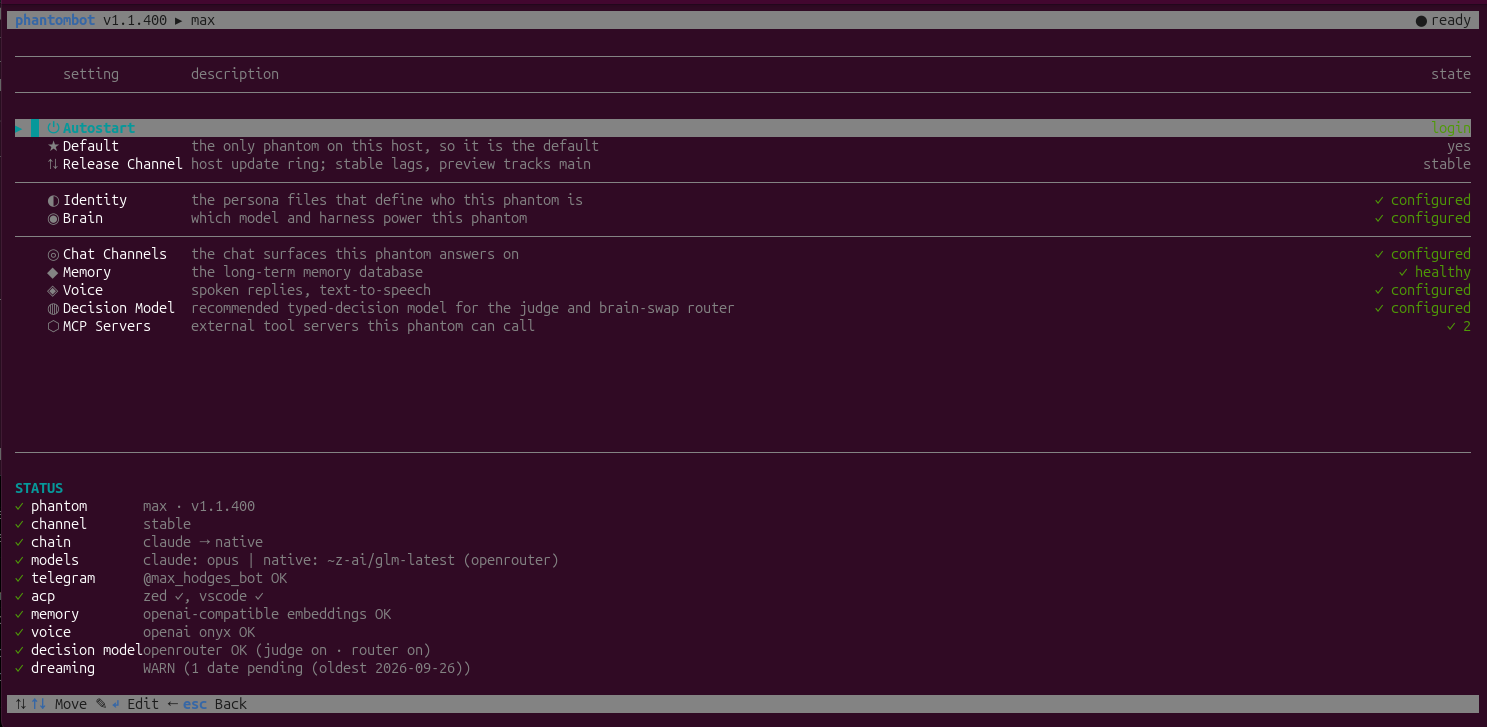Click the Brain setting icon
Screen dimensions: 1487x727
click(54, 218)
